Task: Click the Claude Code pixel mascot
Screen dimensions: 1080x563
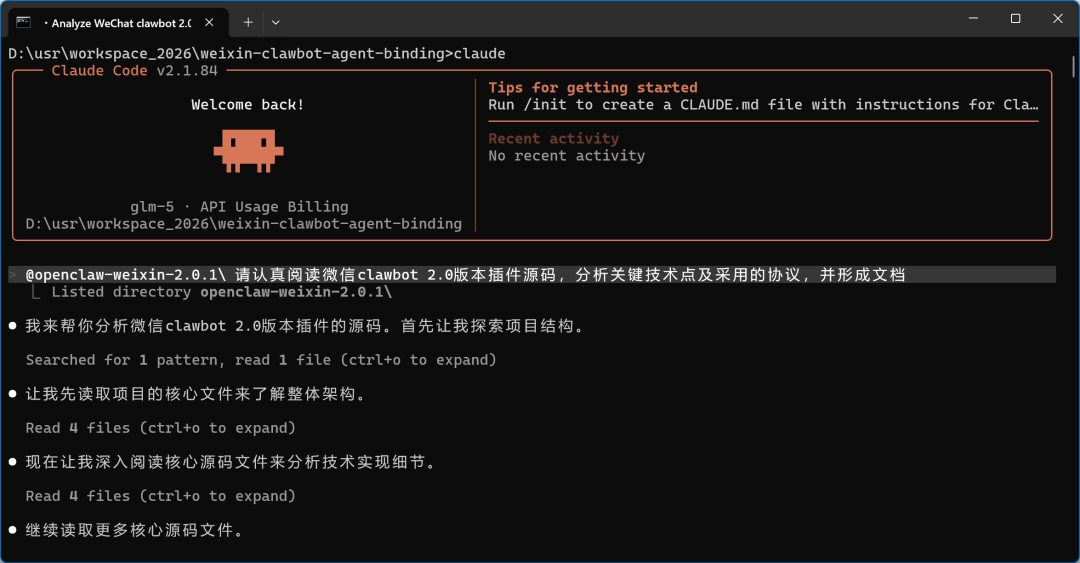Action: (x=248, y=150)
